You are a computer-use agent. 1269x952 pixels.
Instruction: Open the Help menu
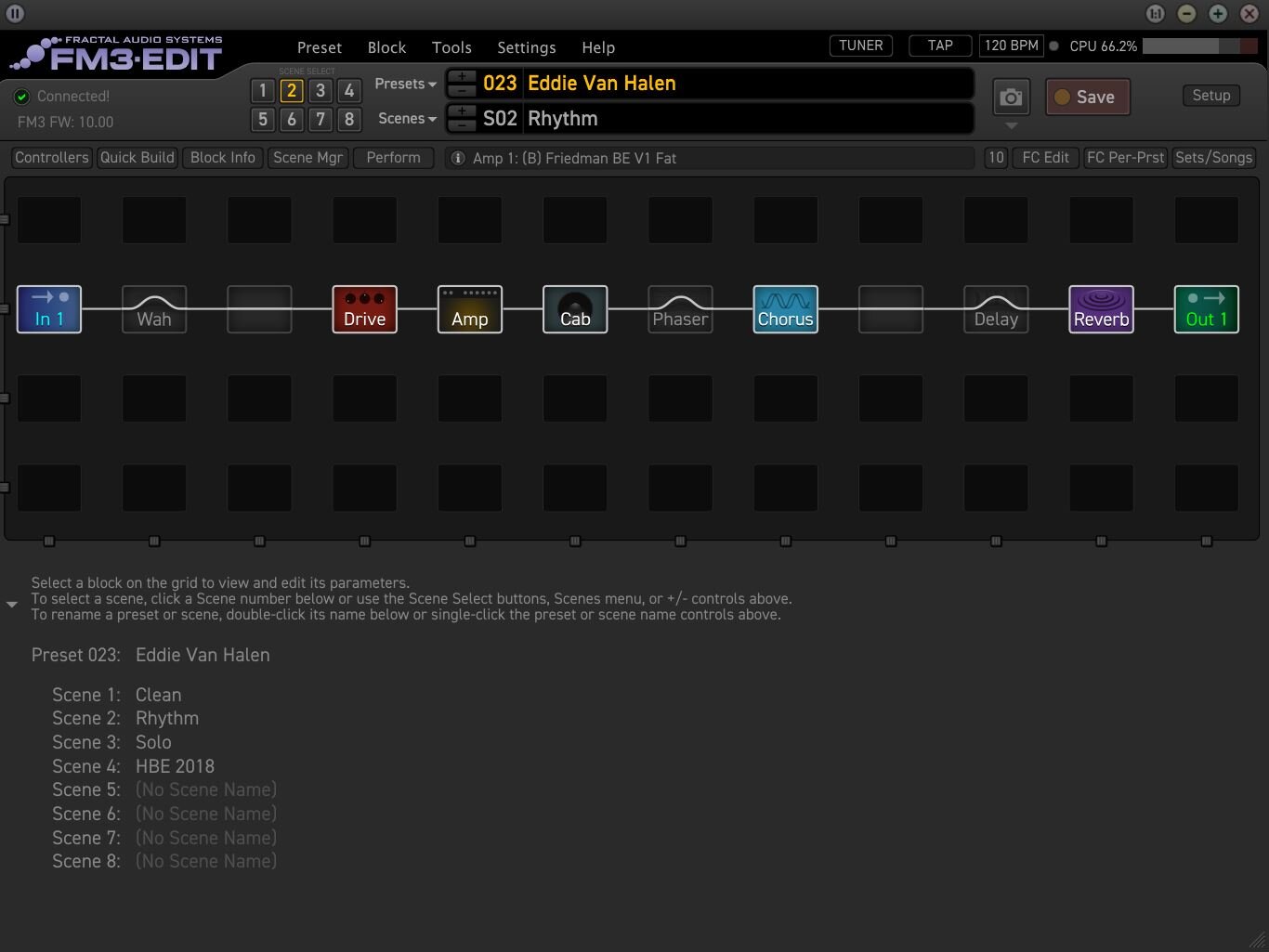pos(598,47)
